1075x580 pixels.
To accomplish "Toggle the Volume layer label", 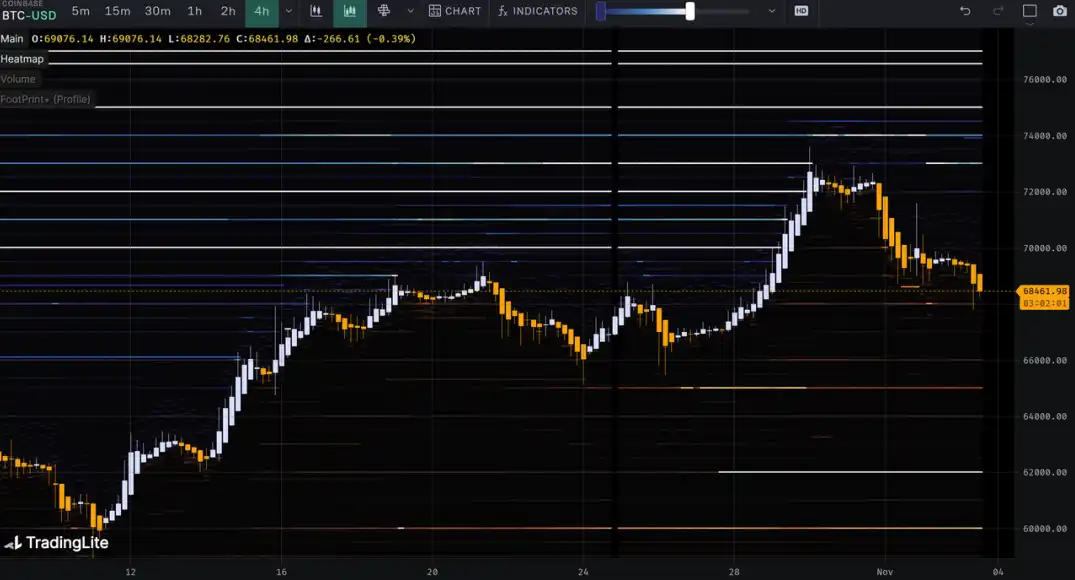I will (18, 79).
